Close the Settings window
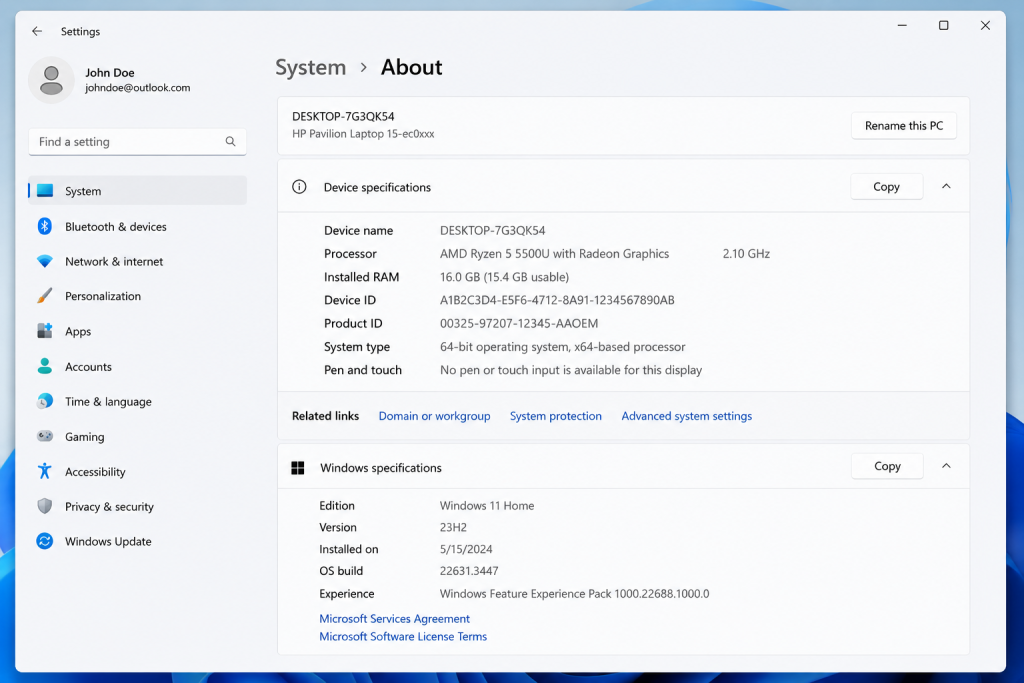This screenshot has height=683, width=1024. (x=985, y=25)
